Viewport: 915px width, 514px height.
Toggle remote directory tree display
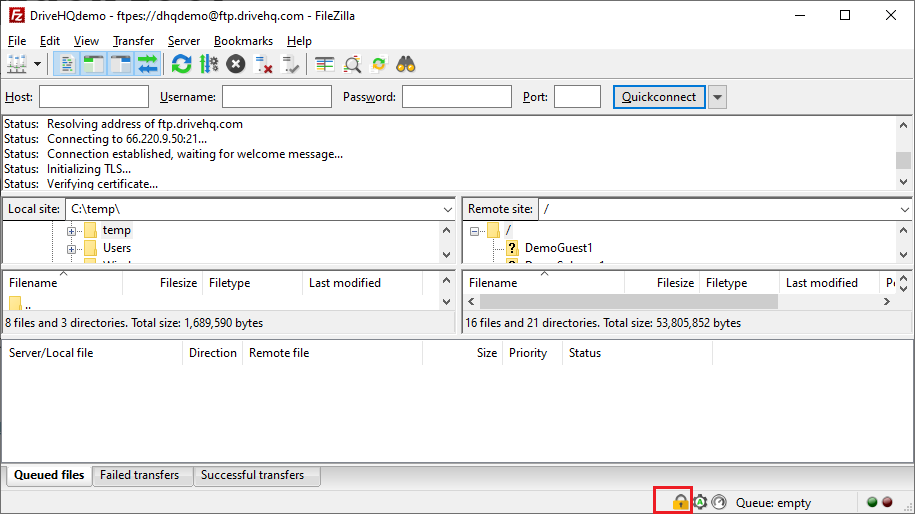(120, 64)
